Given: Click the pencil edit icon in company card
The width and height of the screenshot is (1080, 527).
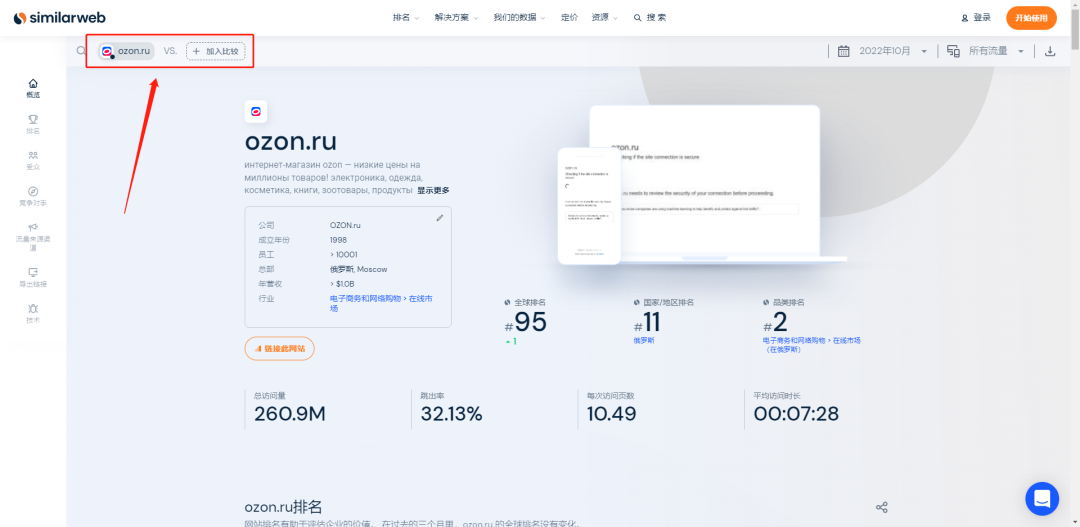Looking at the screenshot, I should click(x=440, y=218).
